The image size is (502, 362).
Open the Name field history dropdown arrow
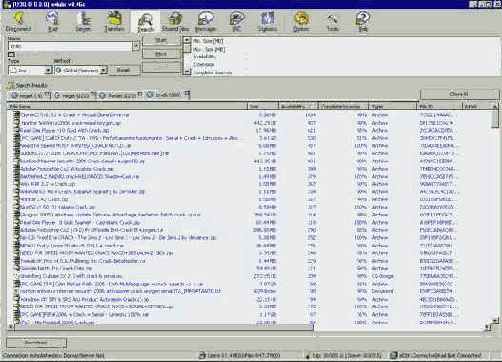click(136, 46)
